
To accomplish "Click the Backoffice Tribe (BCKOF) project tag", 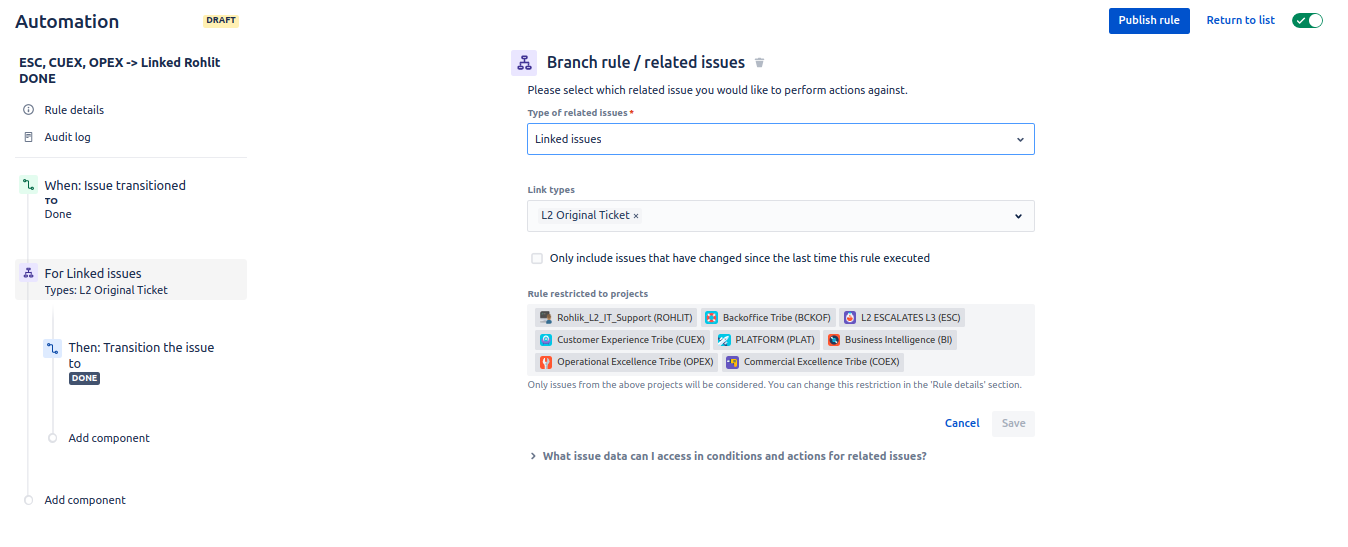I will tap(768, 318).
